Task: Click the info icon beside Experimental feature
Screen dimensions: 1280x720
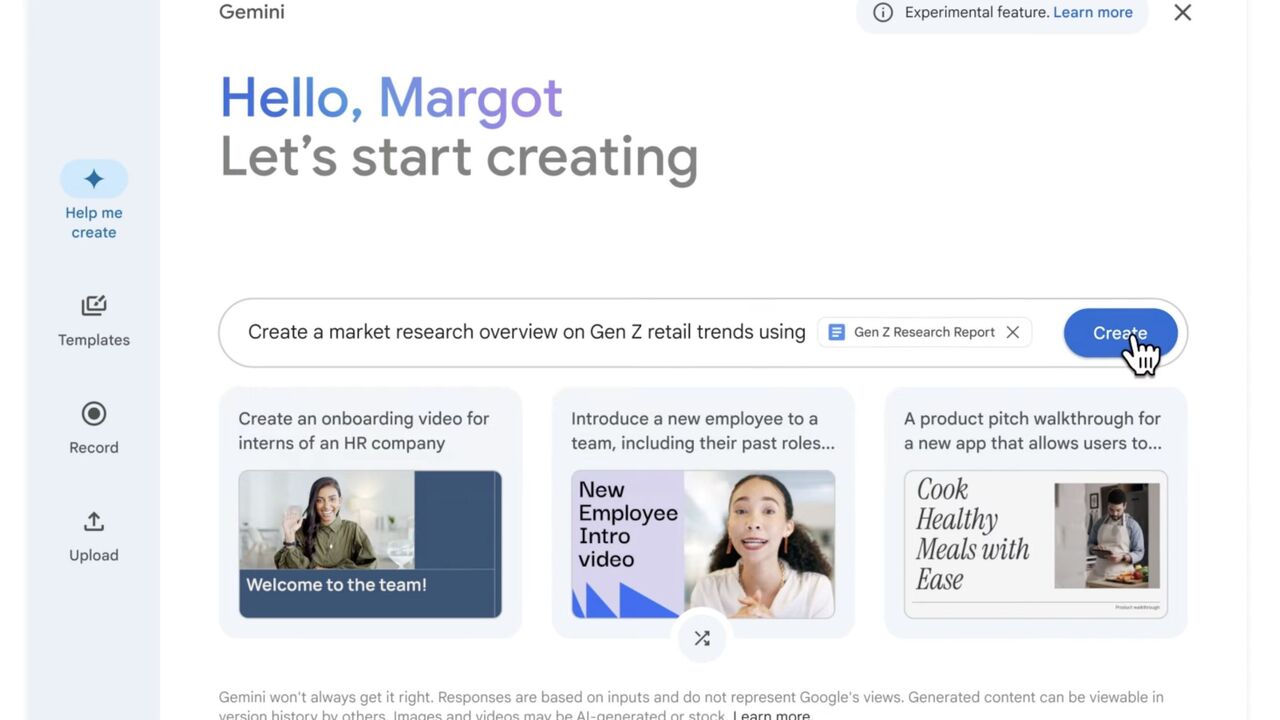Action: click(883, 13)
